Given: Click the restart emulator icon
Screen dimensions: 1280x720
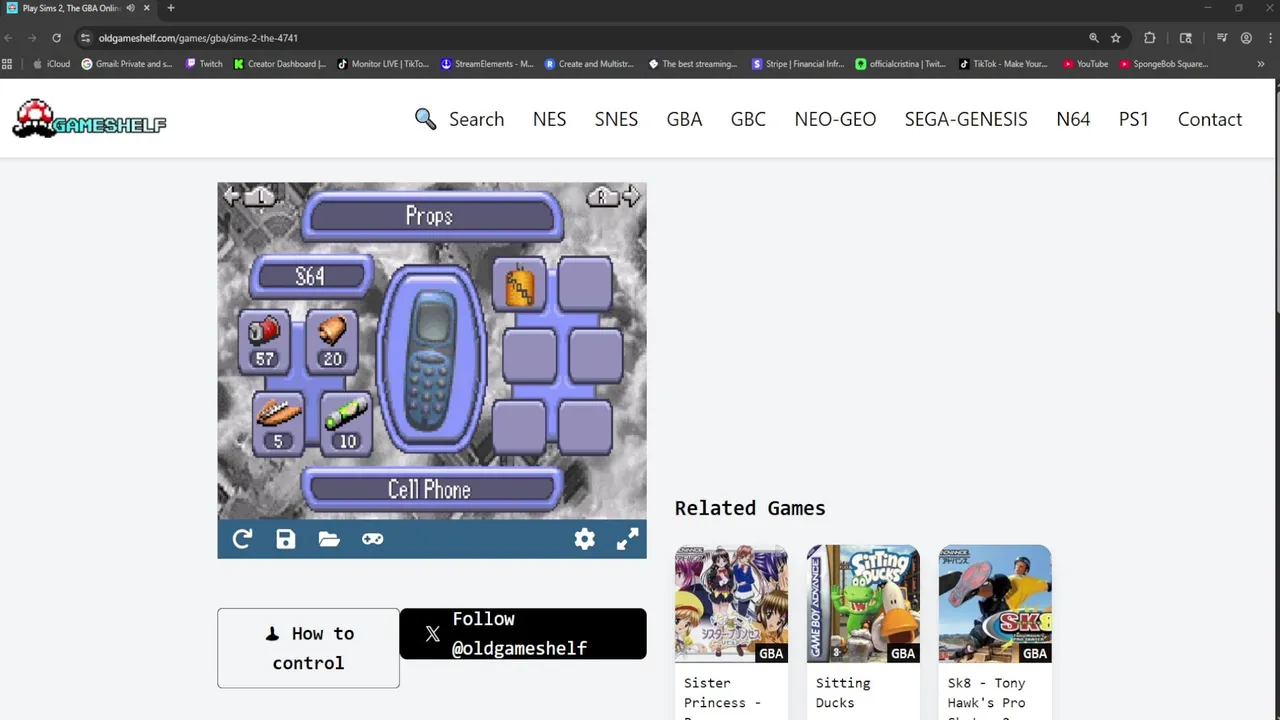Looking at the screenshot, I should (242, 539).
